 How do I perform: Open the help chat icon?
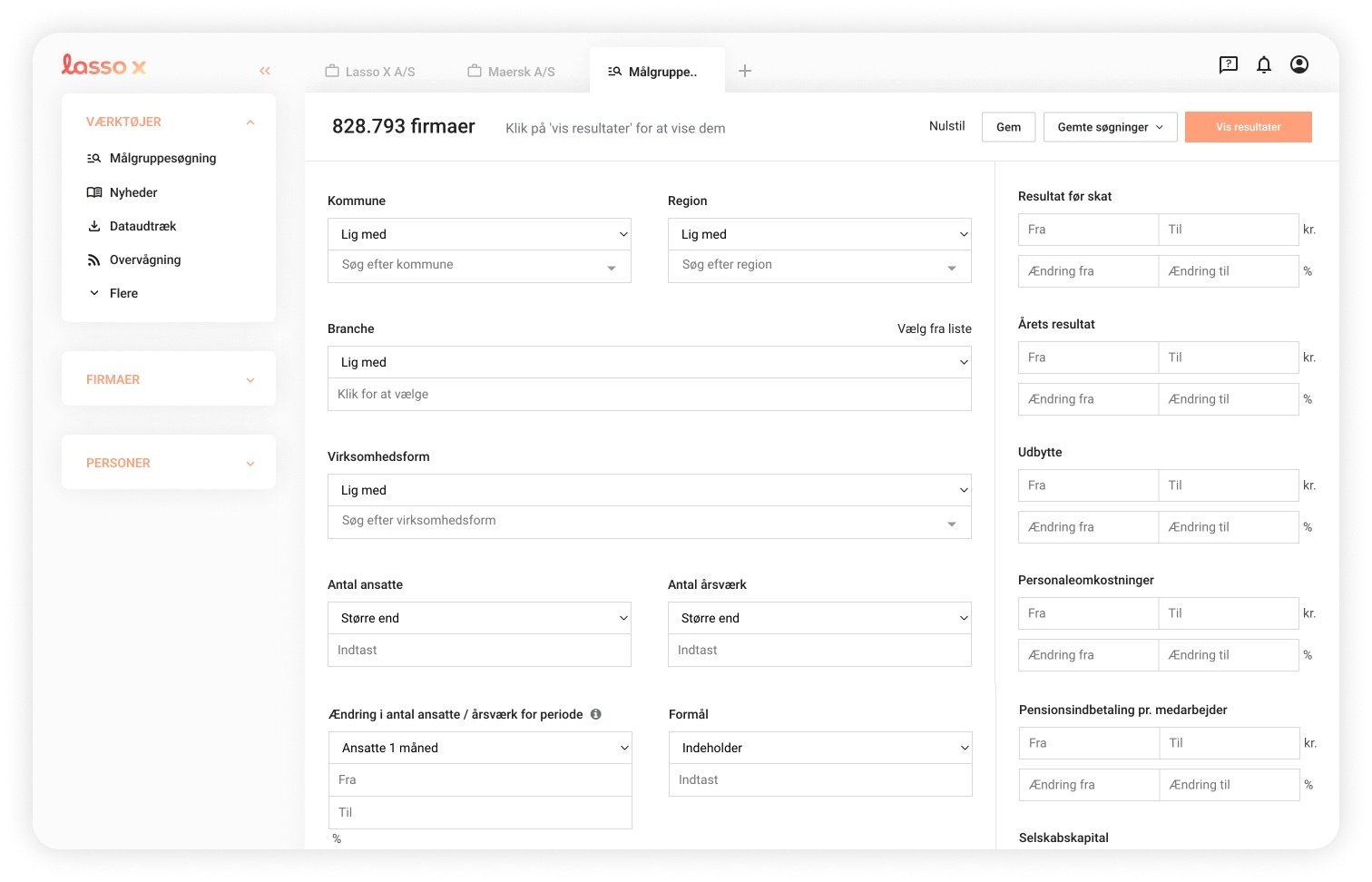(1228, 64)
